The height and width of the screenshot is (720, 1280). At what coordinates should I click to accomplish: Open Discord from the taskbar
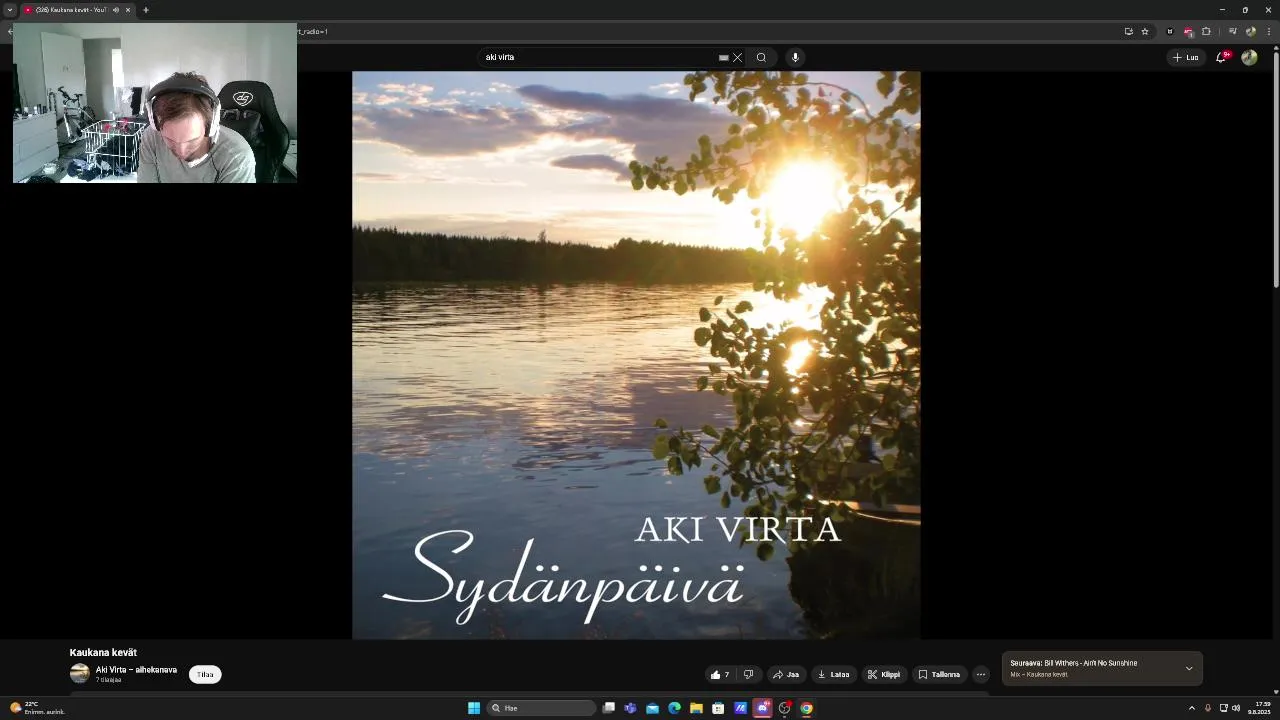pyautogui.click(x=762, y=708)
